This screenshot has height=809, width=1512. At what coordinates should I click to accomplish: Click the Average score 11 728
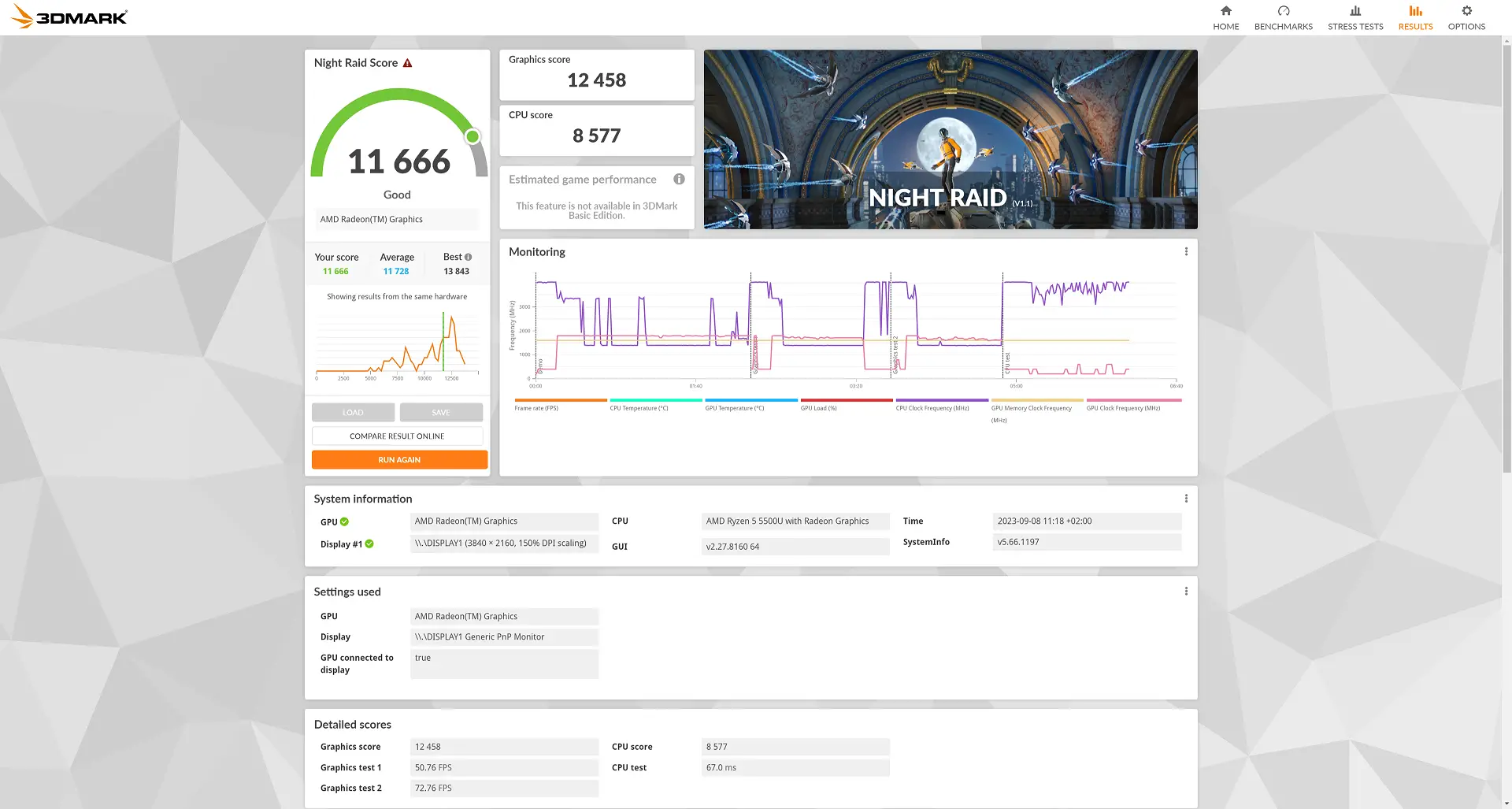pyautogui.click(x=396, y=271)
